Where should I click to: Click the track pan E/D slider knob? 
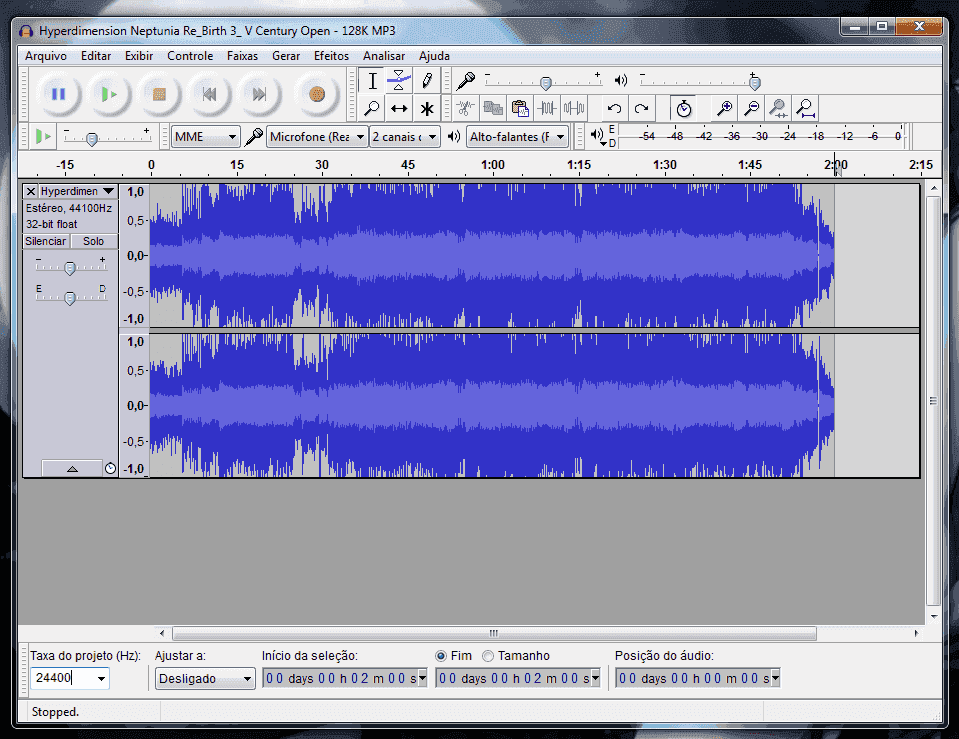point(70,298)
